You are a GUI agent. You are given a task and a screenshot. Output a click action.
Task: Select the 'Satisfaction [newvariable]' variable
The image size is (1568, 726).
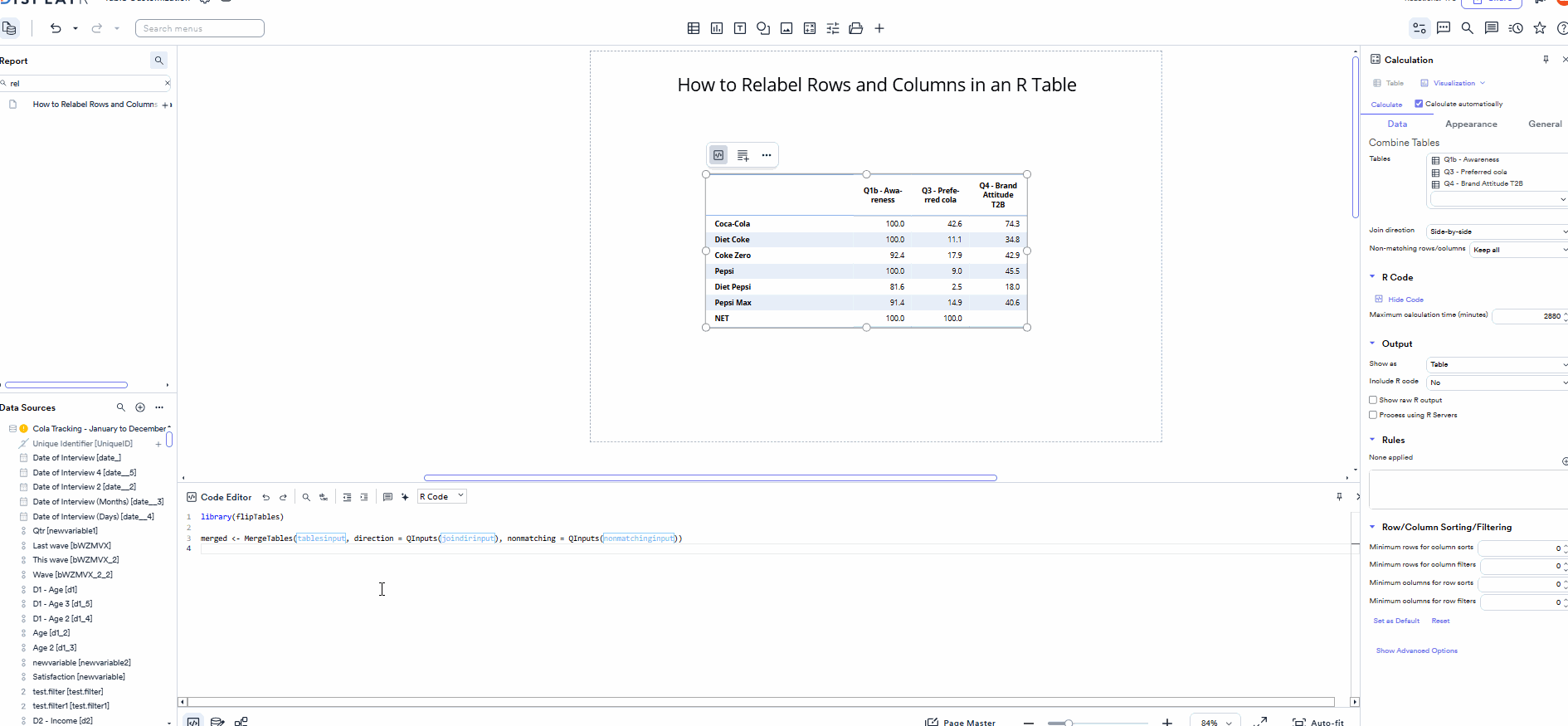pos(79,677)
